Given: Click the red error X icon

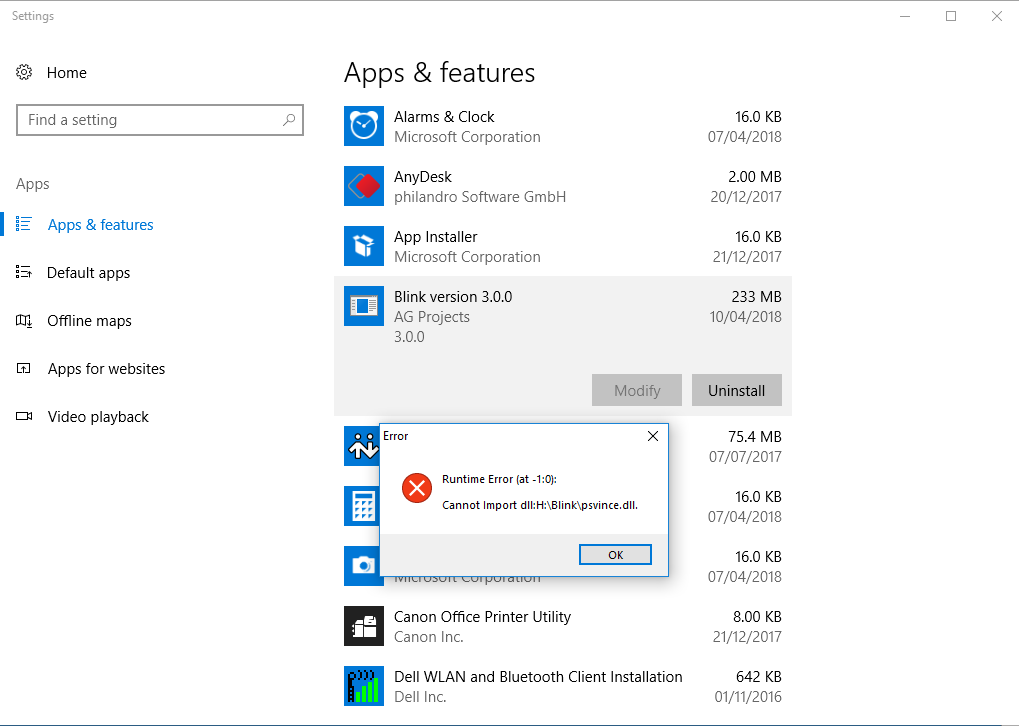Looking at the screenshot, I should click(417, 488).
